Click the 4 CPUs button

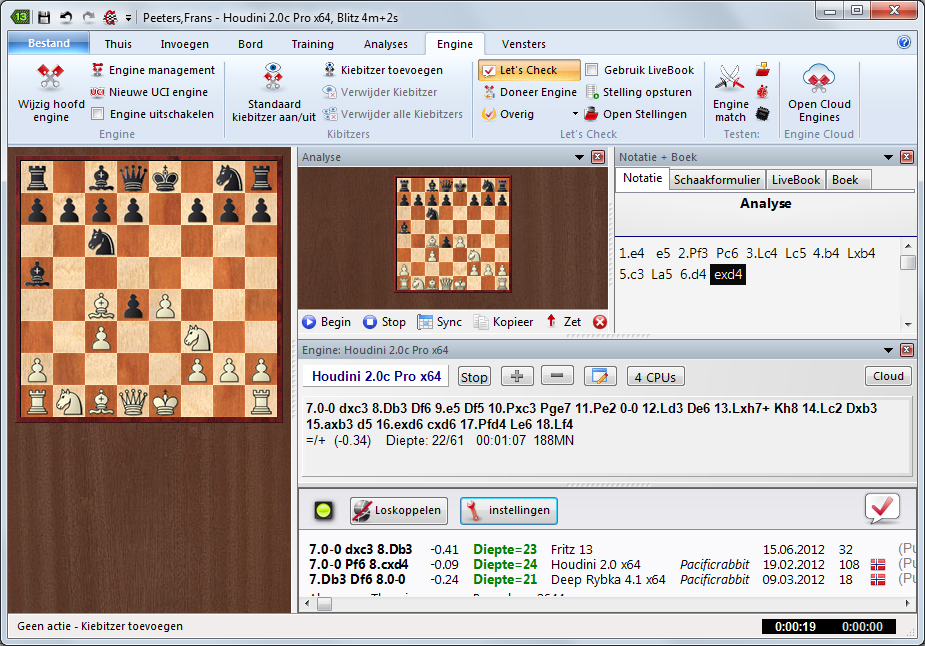click(655, 377)
